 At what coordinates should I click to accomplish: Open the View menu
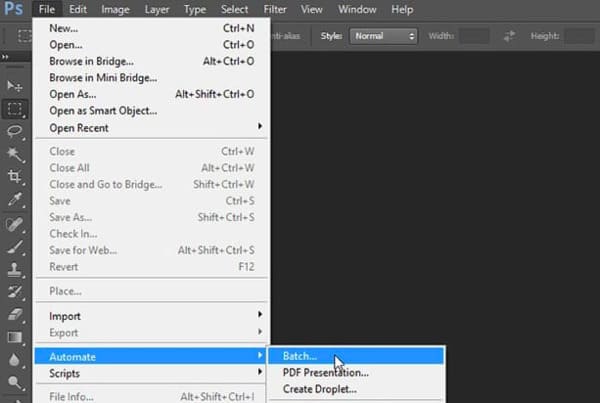coord(311,9)
